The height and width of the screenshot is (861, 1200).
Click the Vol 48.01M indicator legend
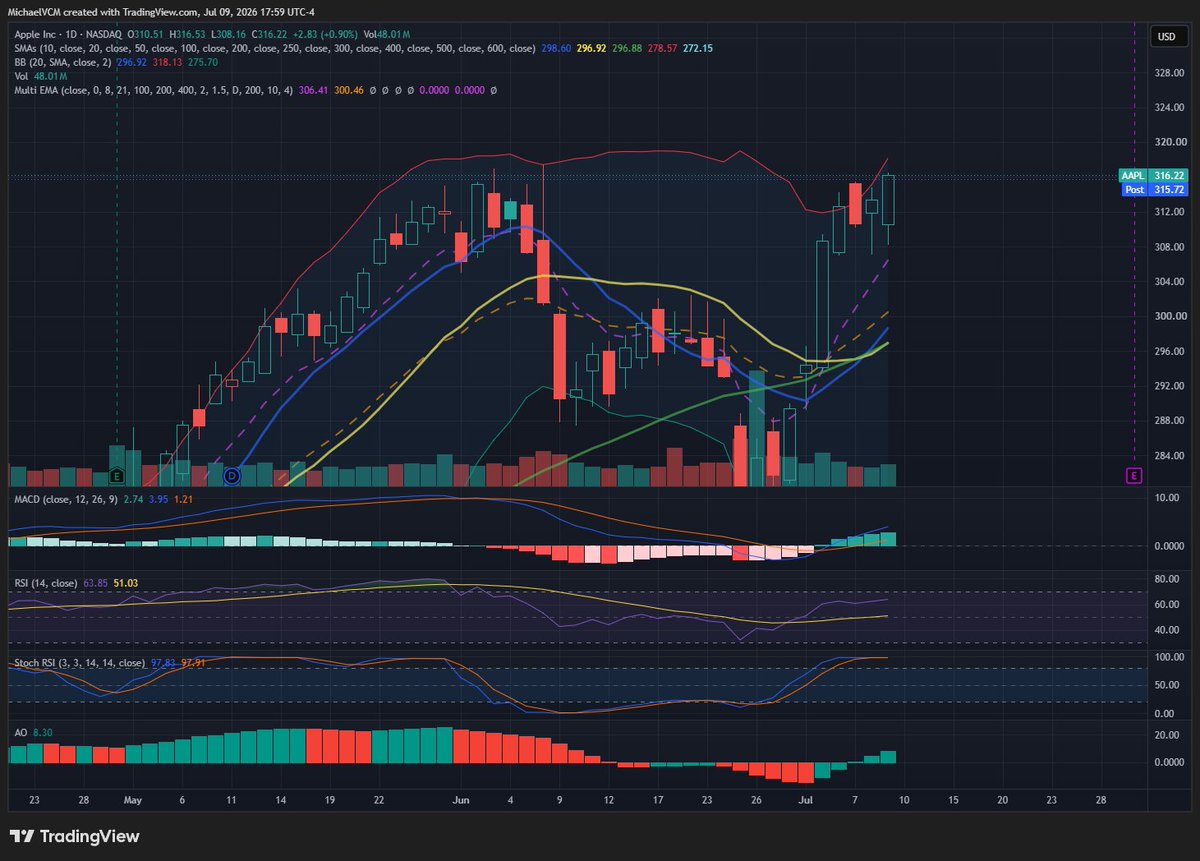[40, 76]
